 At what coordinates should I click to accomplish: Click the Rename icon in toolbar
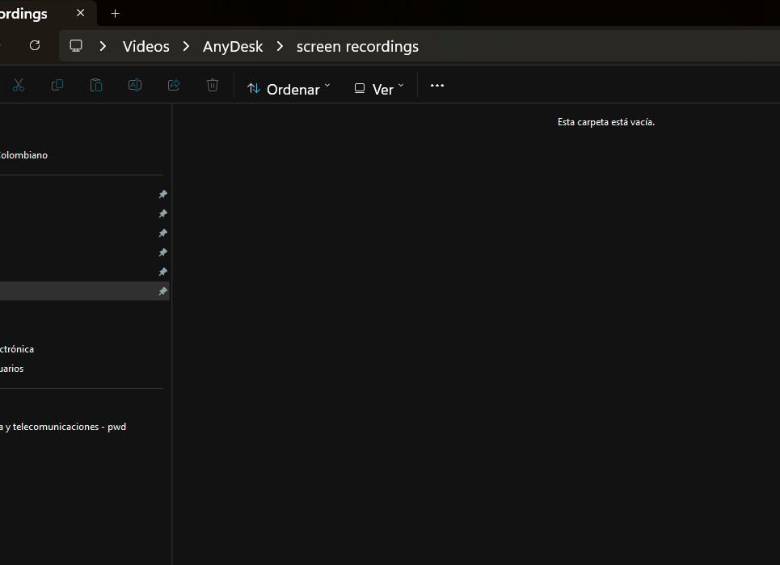tap(135, 86)
